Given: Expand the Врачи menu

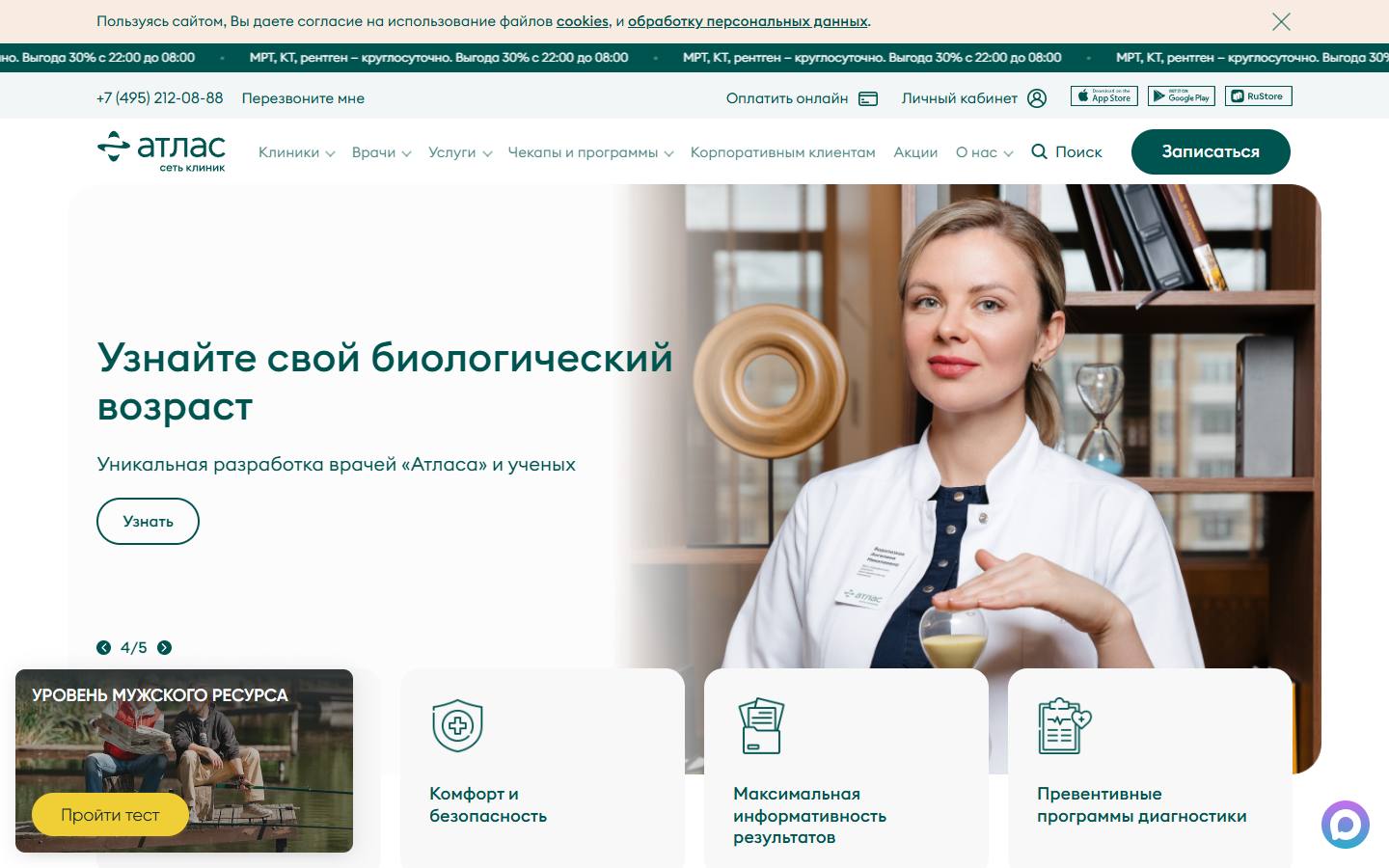Looking at the screenshot, I should point(381,152).
